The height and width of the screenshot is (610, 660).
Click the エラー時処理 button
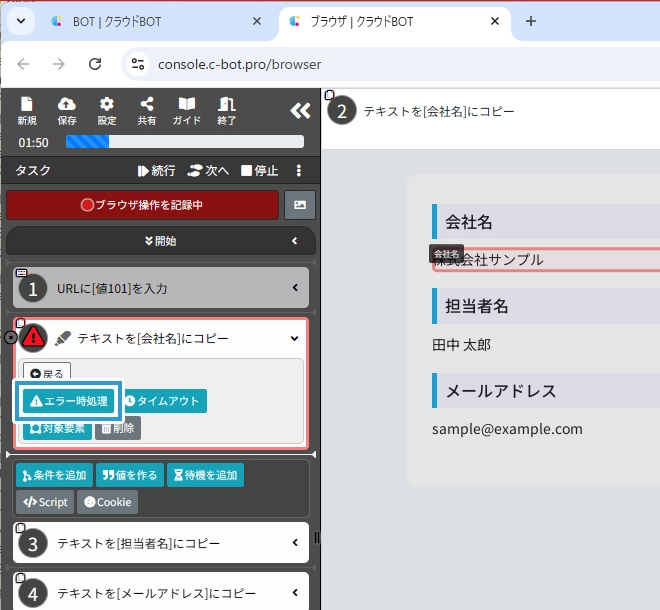point(68,401)
